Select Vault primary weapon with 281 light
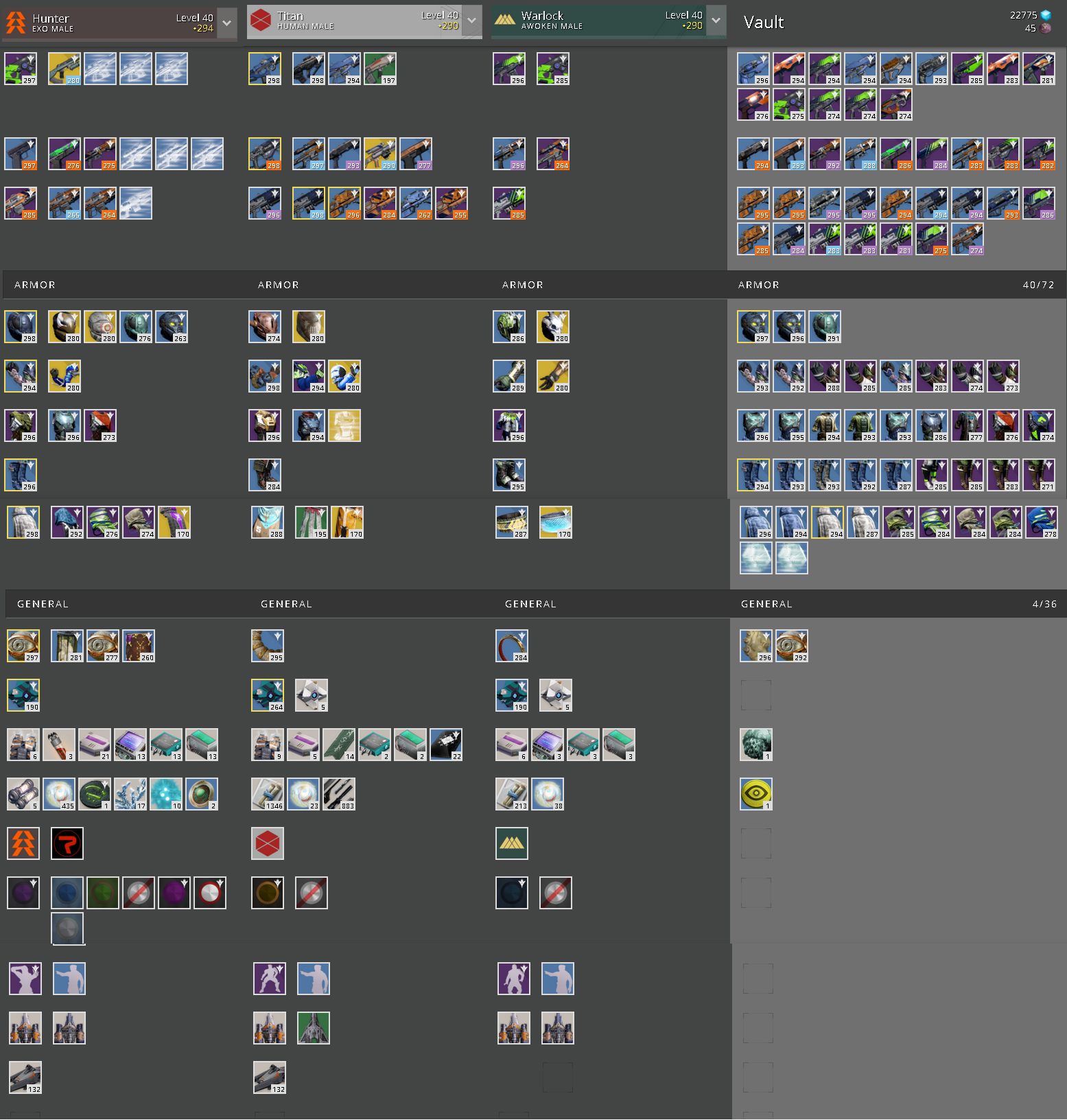 tap(1039, 69)
